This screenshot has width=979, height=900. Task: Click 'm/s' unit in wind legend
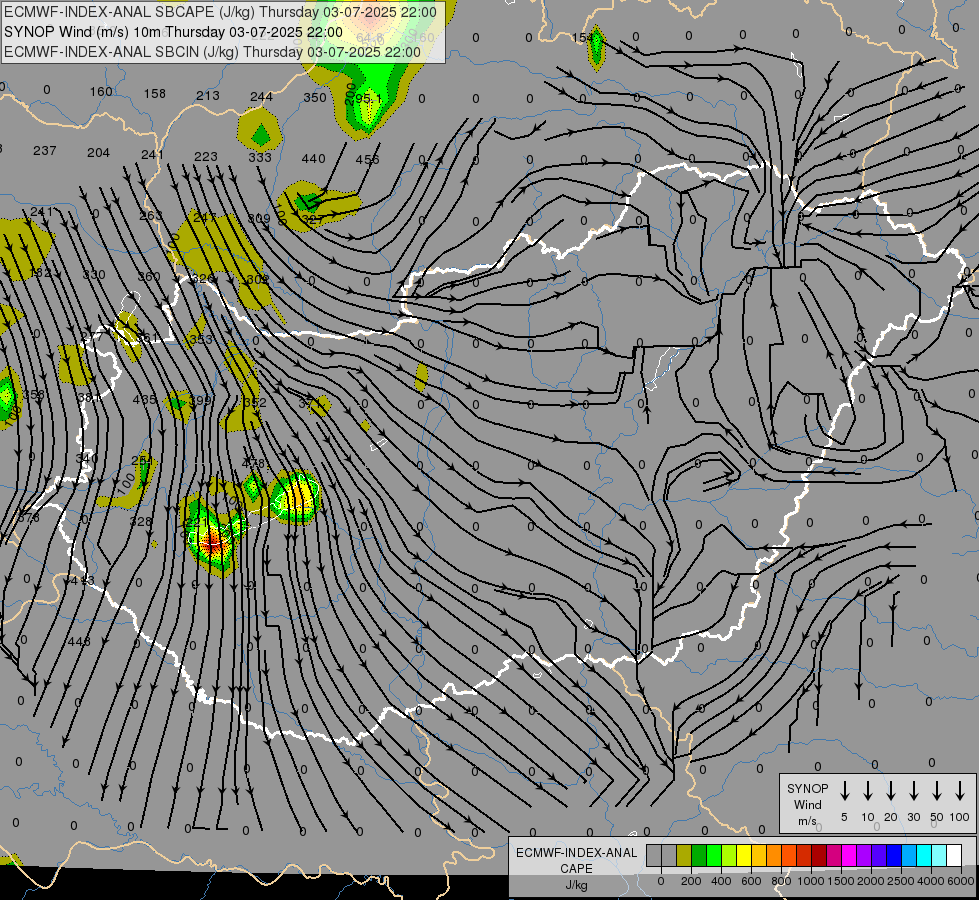(x=807, y=821)
